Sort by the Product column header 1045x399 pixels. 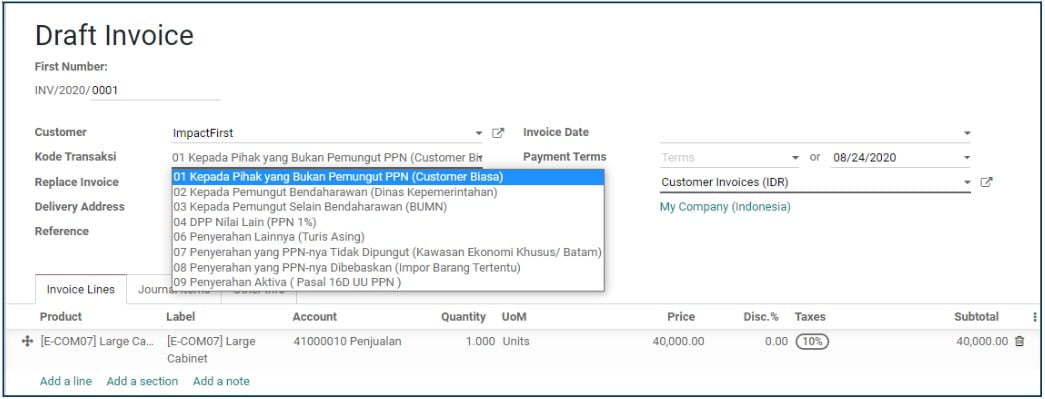(61, 316)
